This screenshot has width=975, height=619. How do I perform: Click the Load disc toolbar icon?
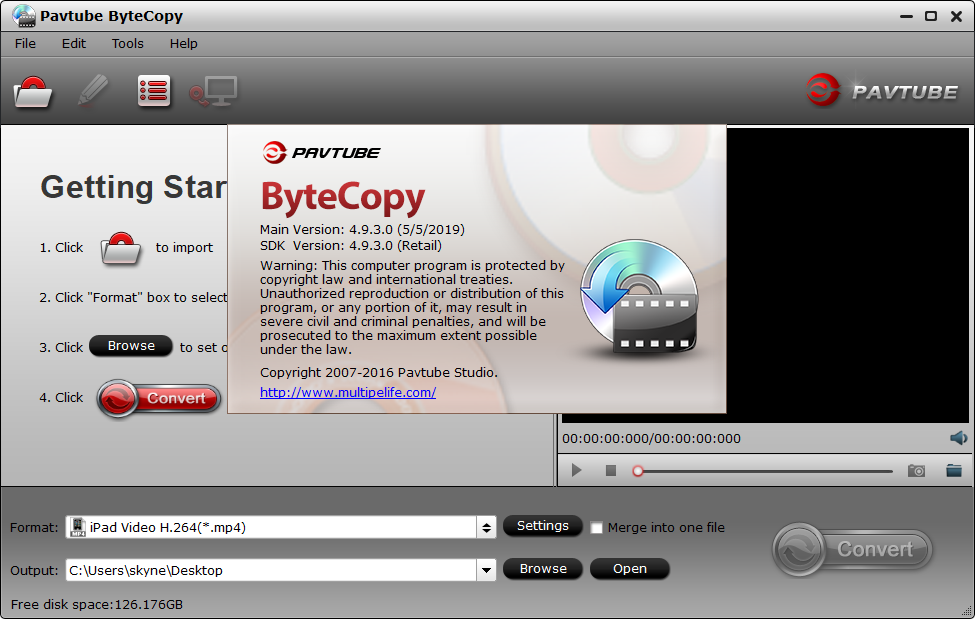coord(33,92)
